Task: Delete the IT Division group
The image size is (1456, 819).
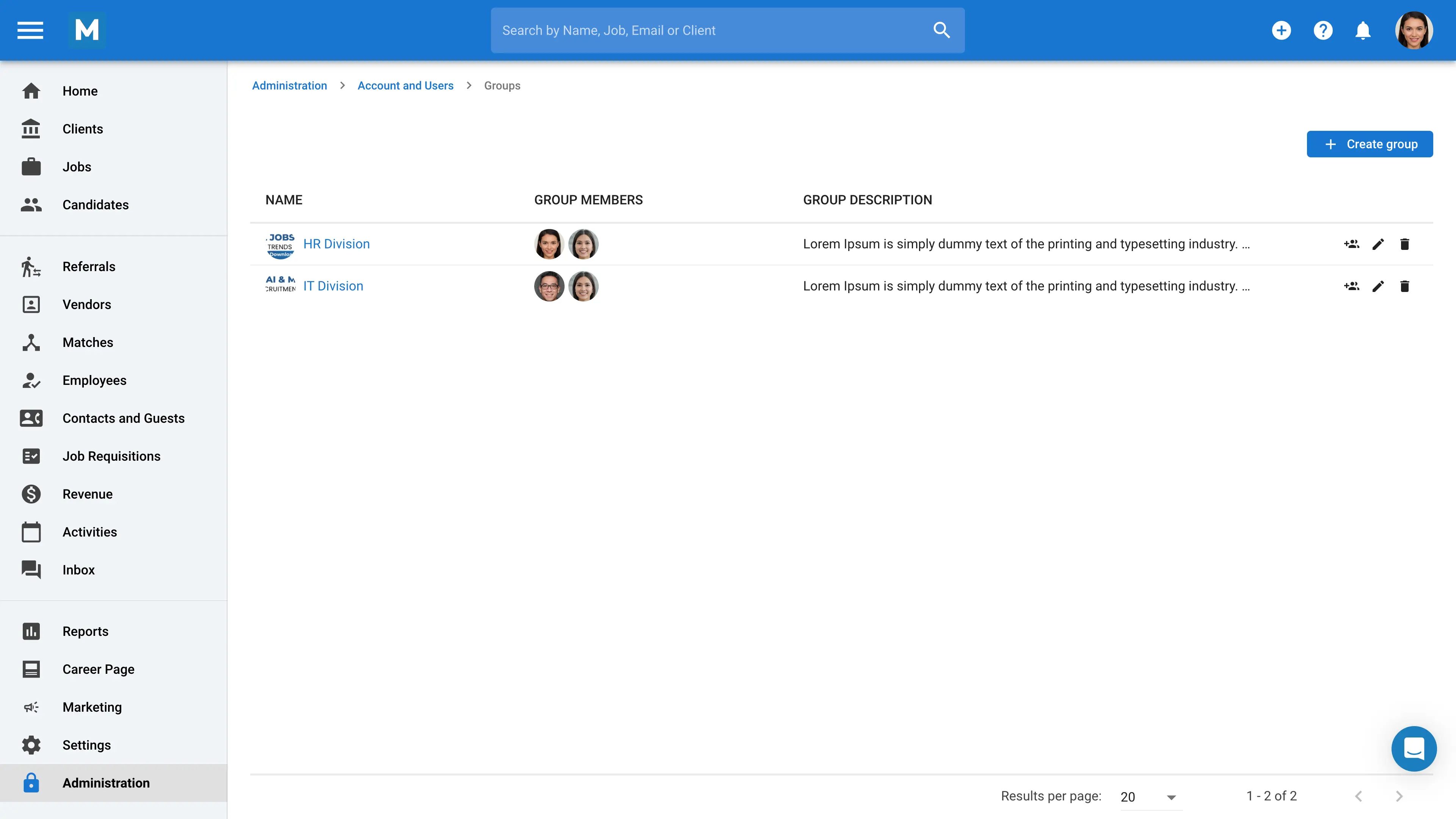Action: coord(1404,286)
